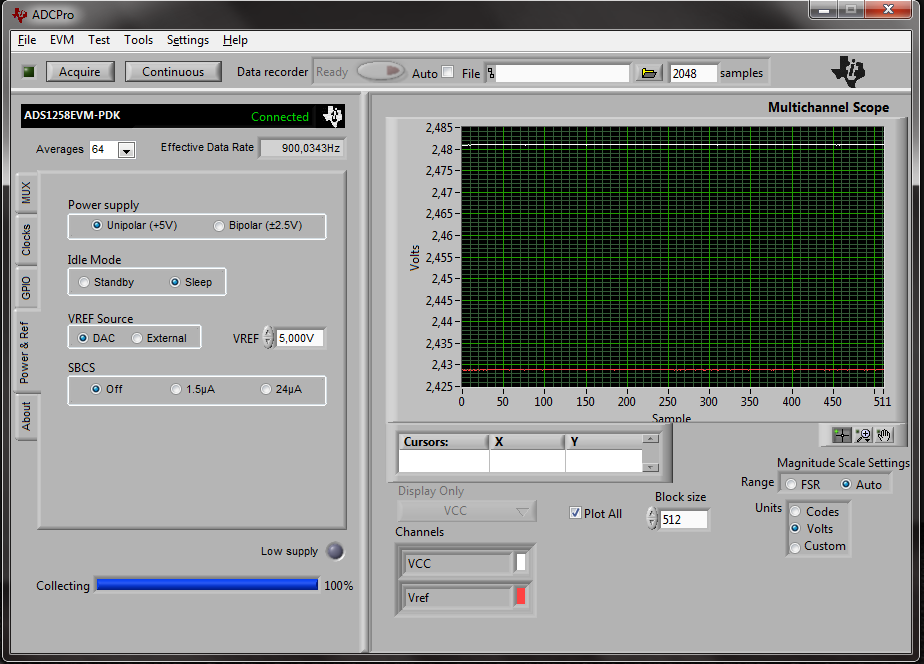Set Range to Auto
The height and width of the screenshot is (664, 924).
click(x=846, y=484)
